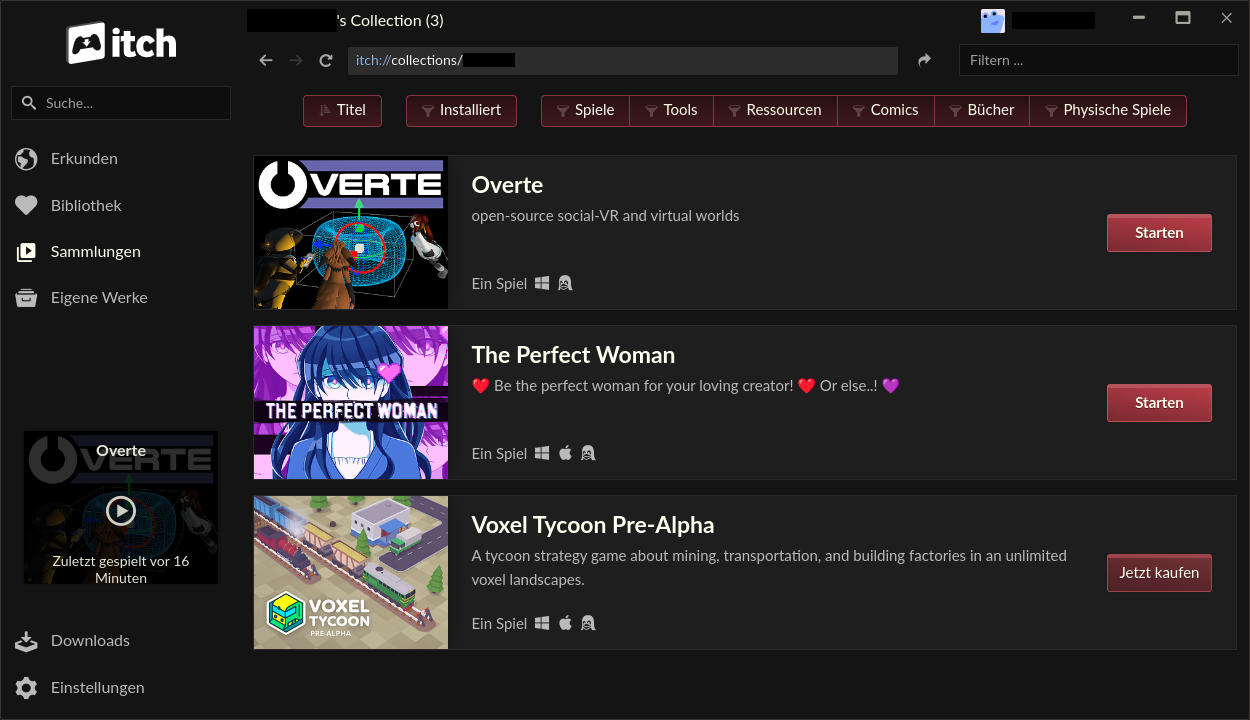Click the user avatar in title bar
The image size is (1250, 720).
[x=992, y=20]
